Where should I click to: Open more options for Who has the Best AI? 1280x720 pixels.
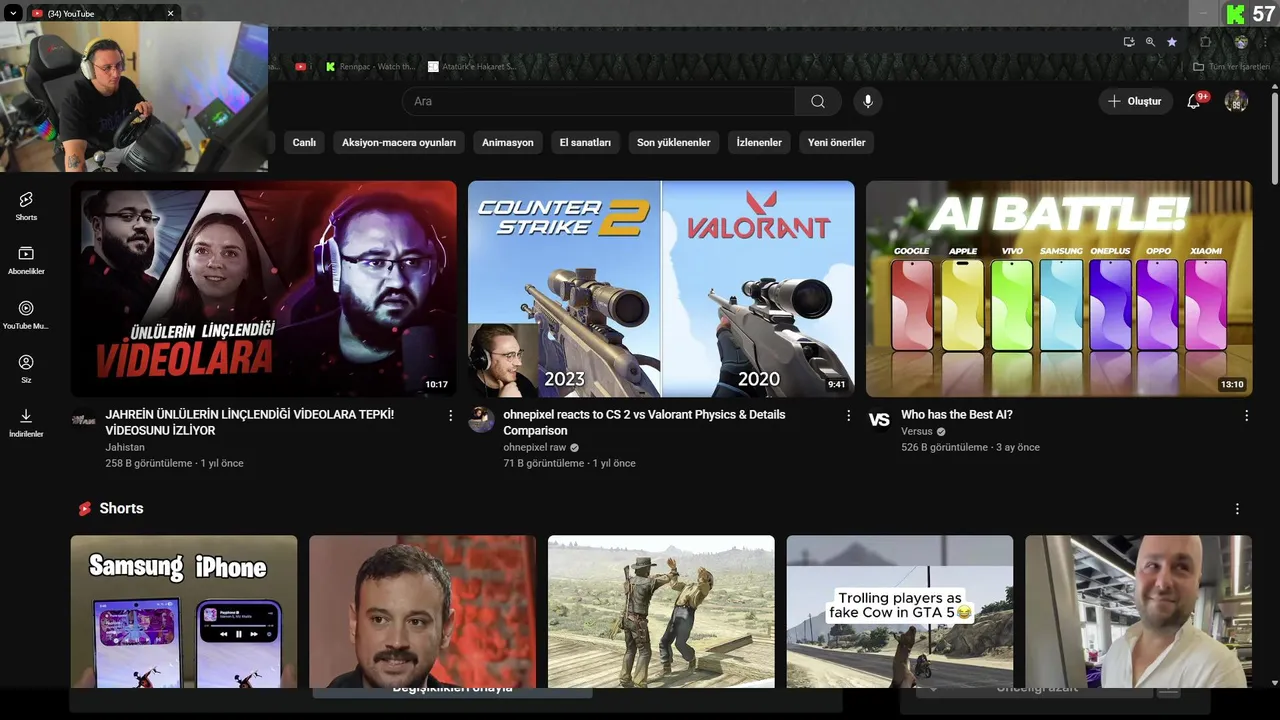(x=1246, y=415)
